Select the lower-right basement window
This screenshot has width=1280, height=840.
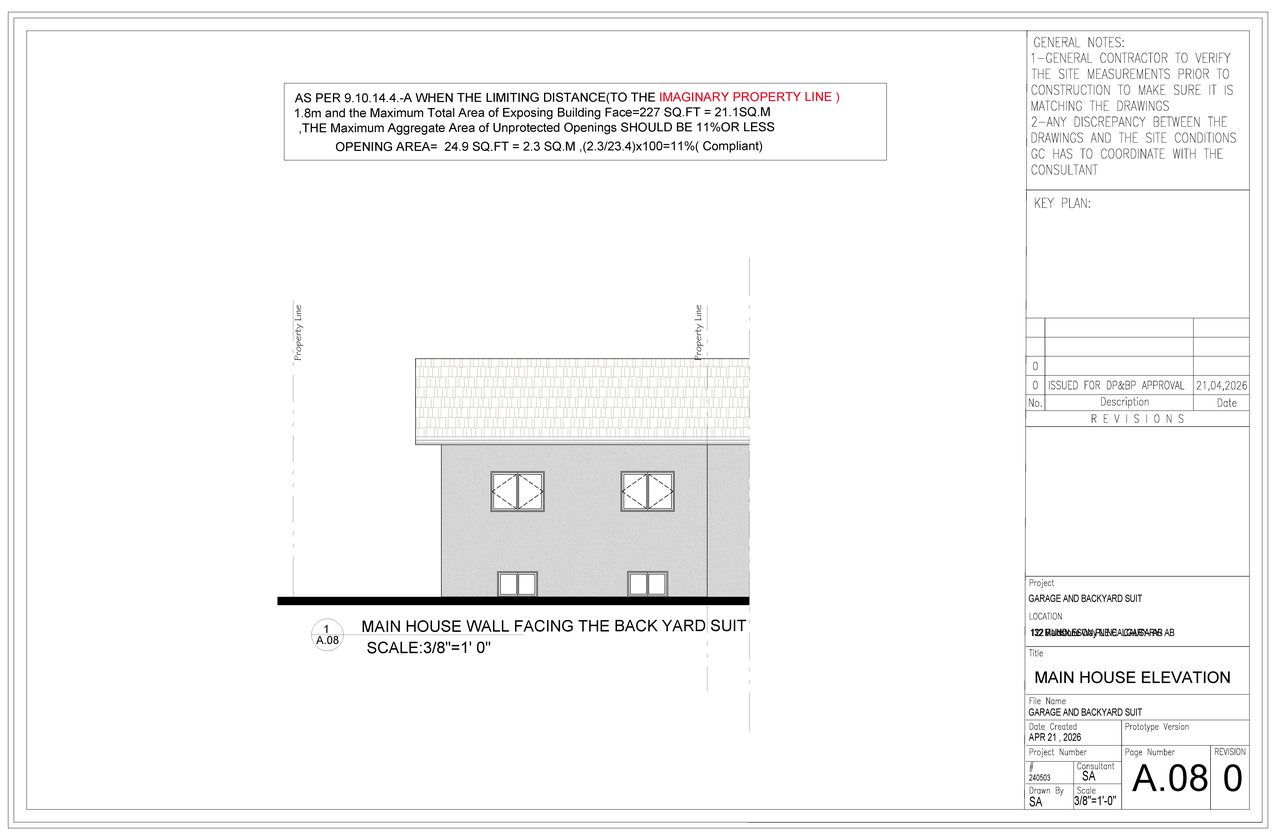[648, 584]
